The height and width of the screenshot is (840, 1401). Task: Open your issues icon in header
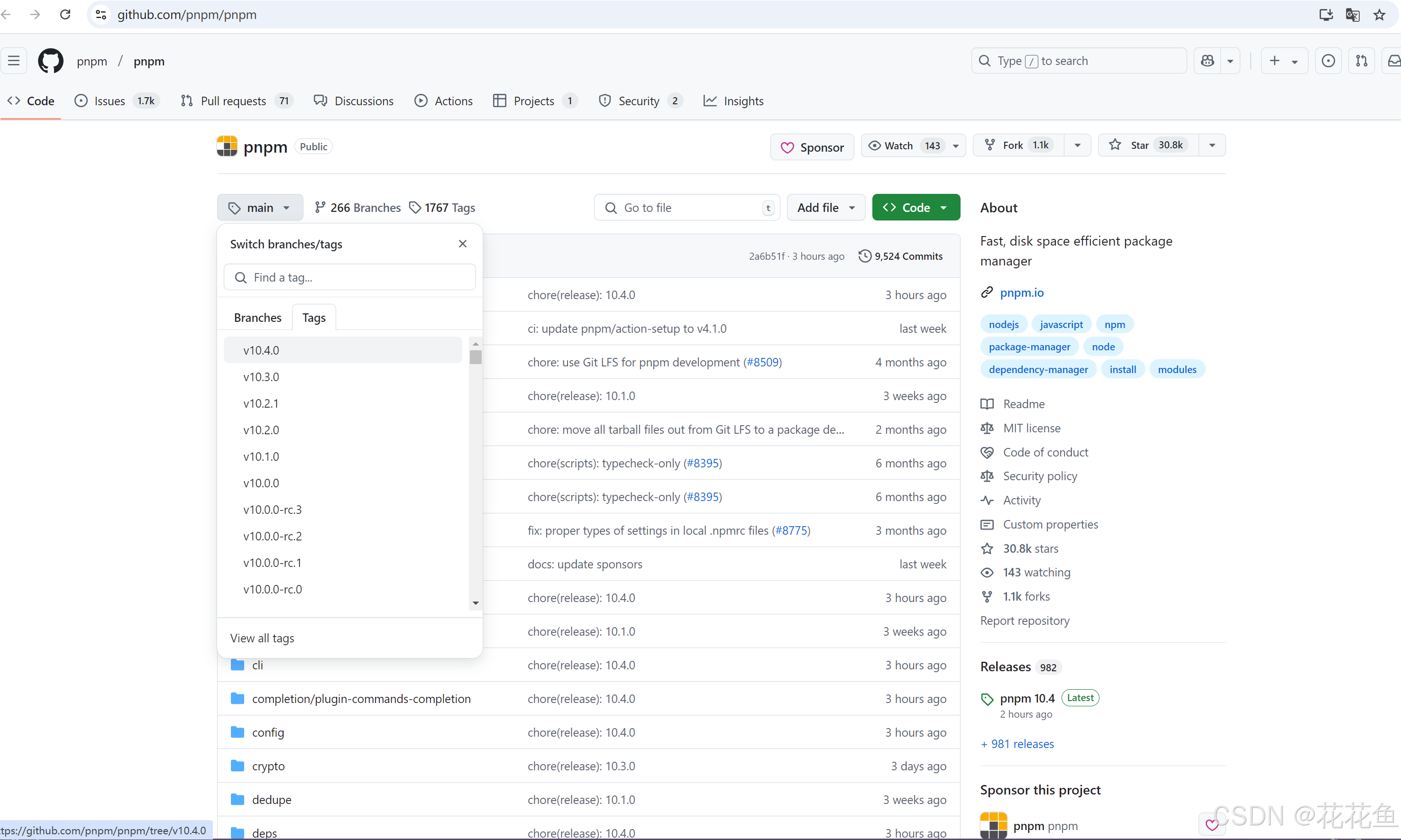1328,61
